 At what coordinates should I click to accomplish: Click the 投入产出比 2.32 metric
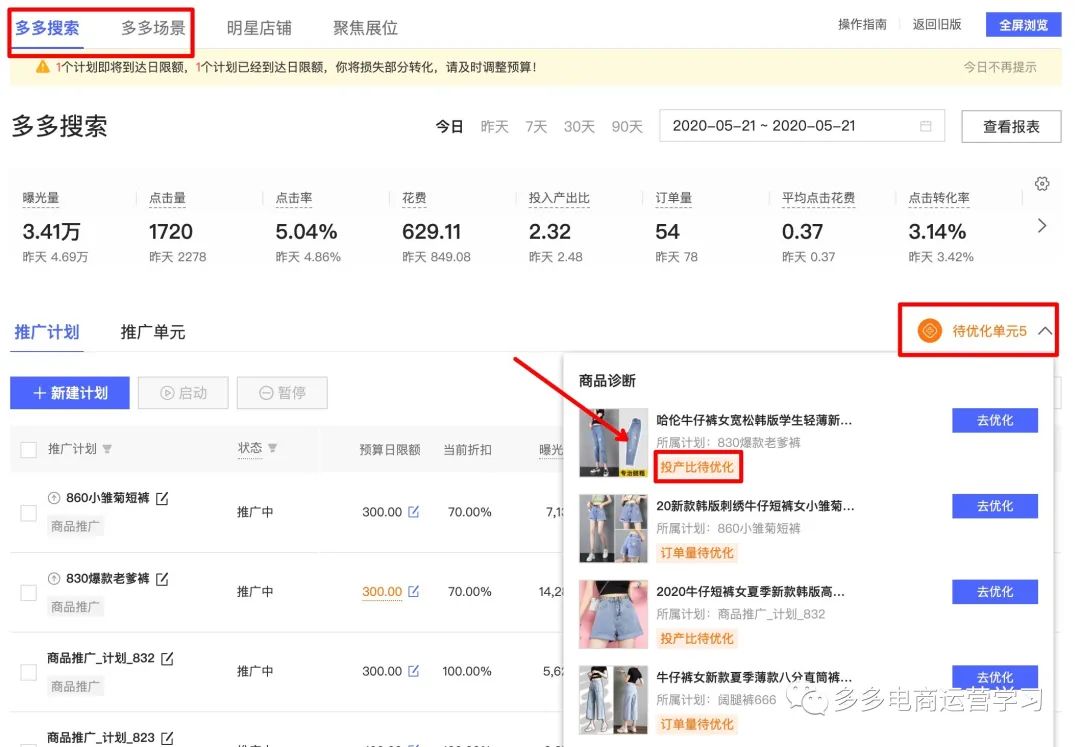click(x=559, y=228)
